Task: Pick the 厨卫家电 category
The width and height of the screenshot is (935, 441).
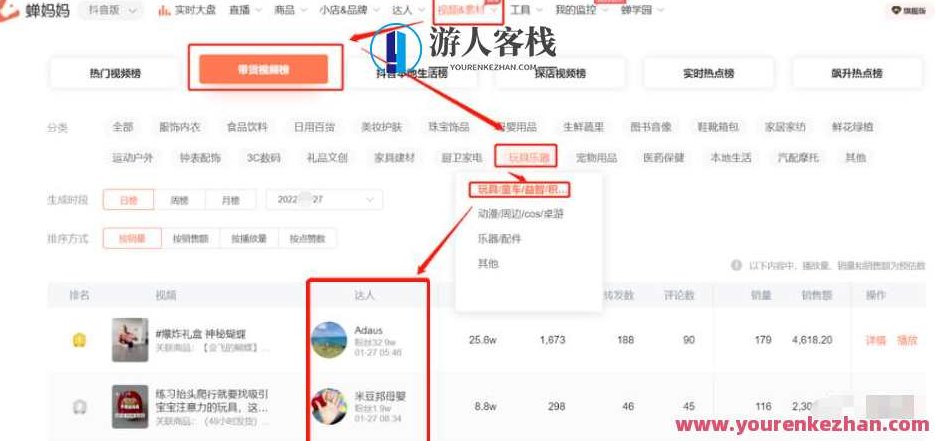Action: point(462,158)
